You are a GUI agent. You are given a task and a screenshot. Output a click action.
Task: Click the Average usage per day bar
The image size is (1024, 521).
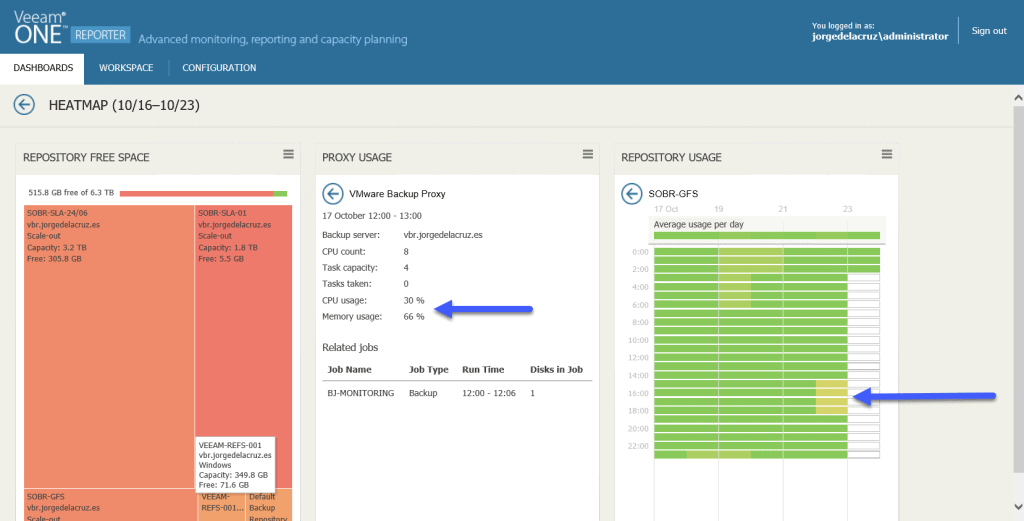767,236
